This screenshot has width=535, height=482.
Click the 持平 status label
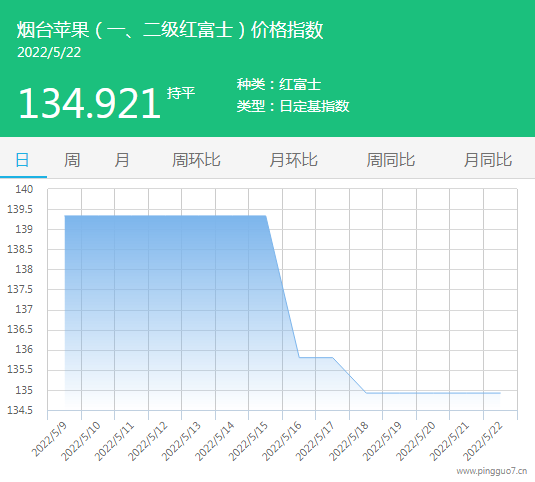point(181,93)
